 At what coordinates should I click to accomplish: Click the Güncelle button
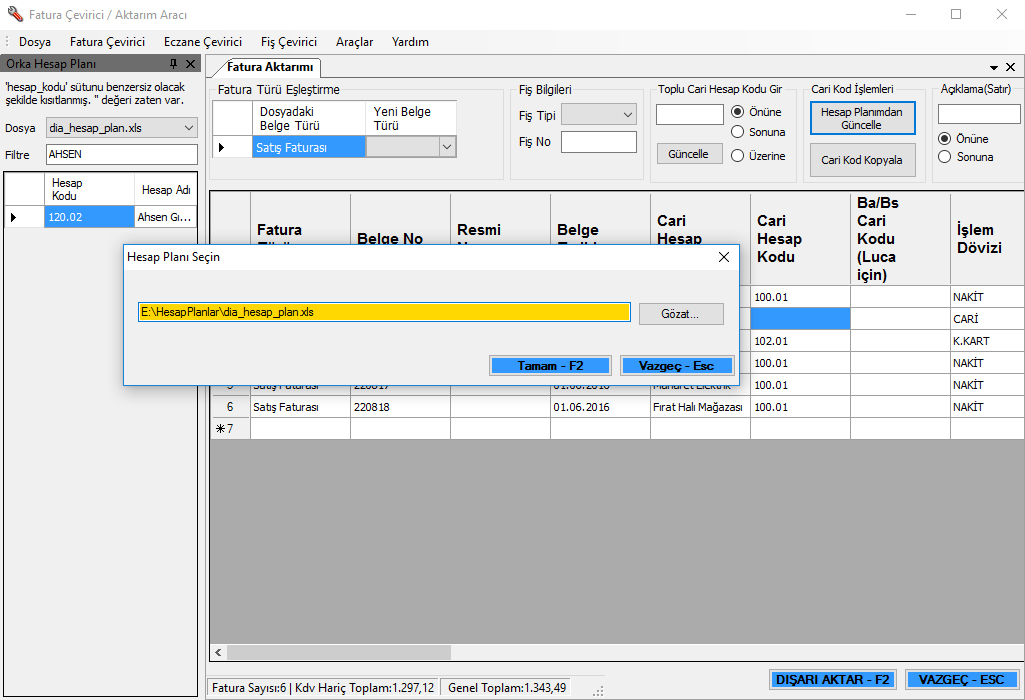tap(689, 154)
